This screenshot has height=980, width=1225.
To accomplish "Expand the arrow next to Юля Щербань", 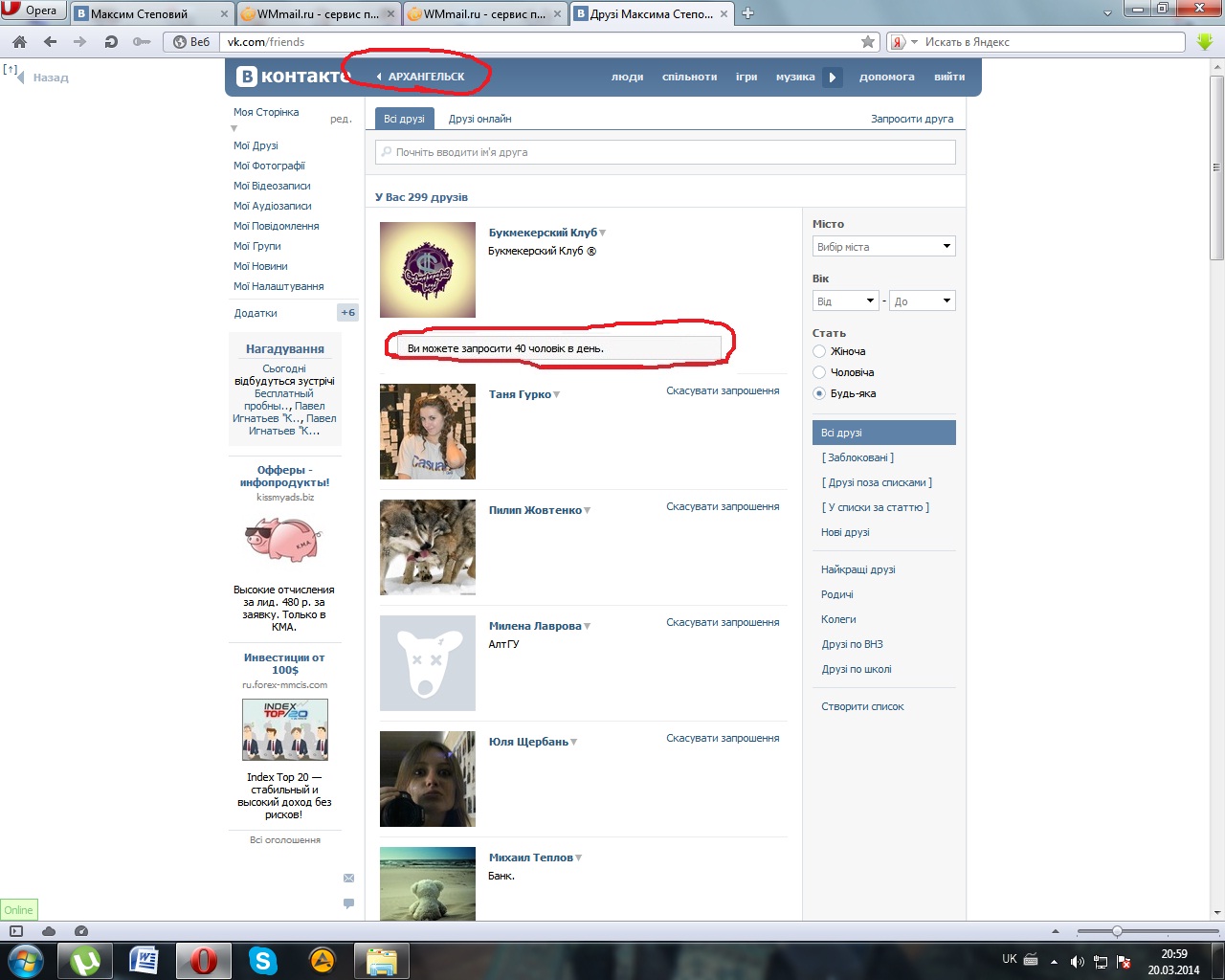I will coord(574,743).
